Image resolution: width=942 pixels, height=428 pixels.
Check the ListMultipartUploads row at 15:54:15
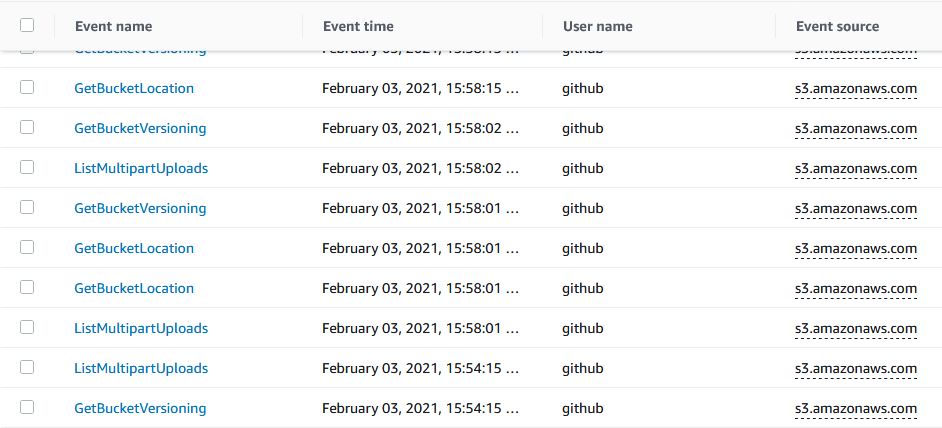click(x=27, y=367)
